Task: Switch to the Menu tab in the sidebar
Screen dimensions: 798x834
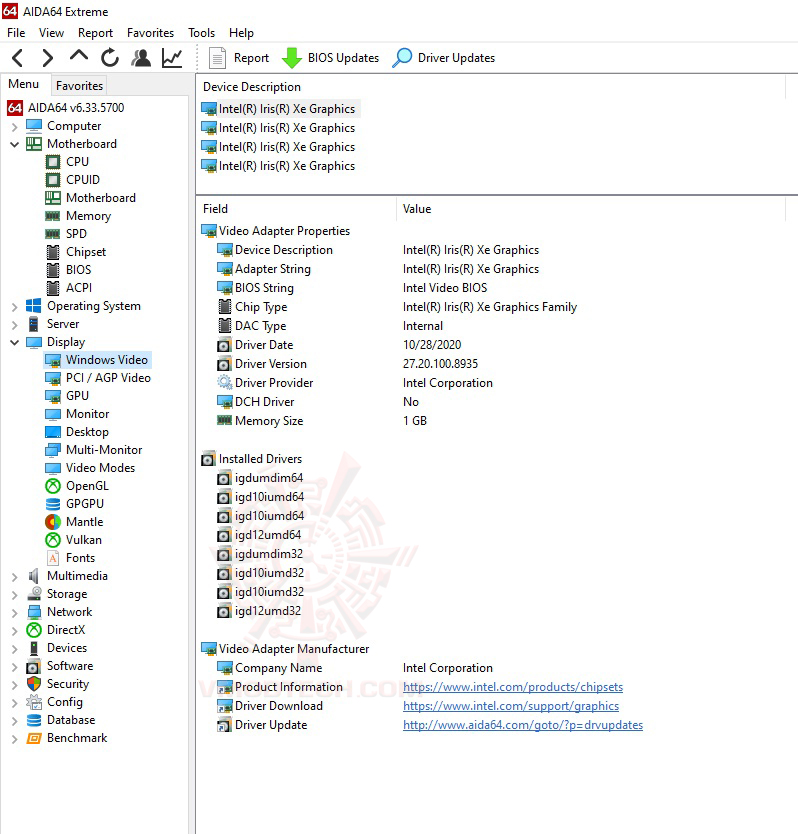Action: point(23,84)
